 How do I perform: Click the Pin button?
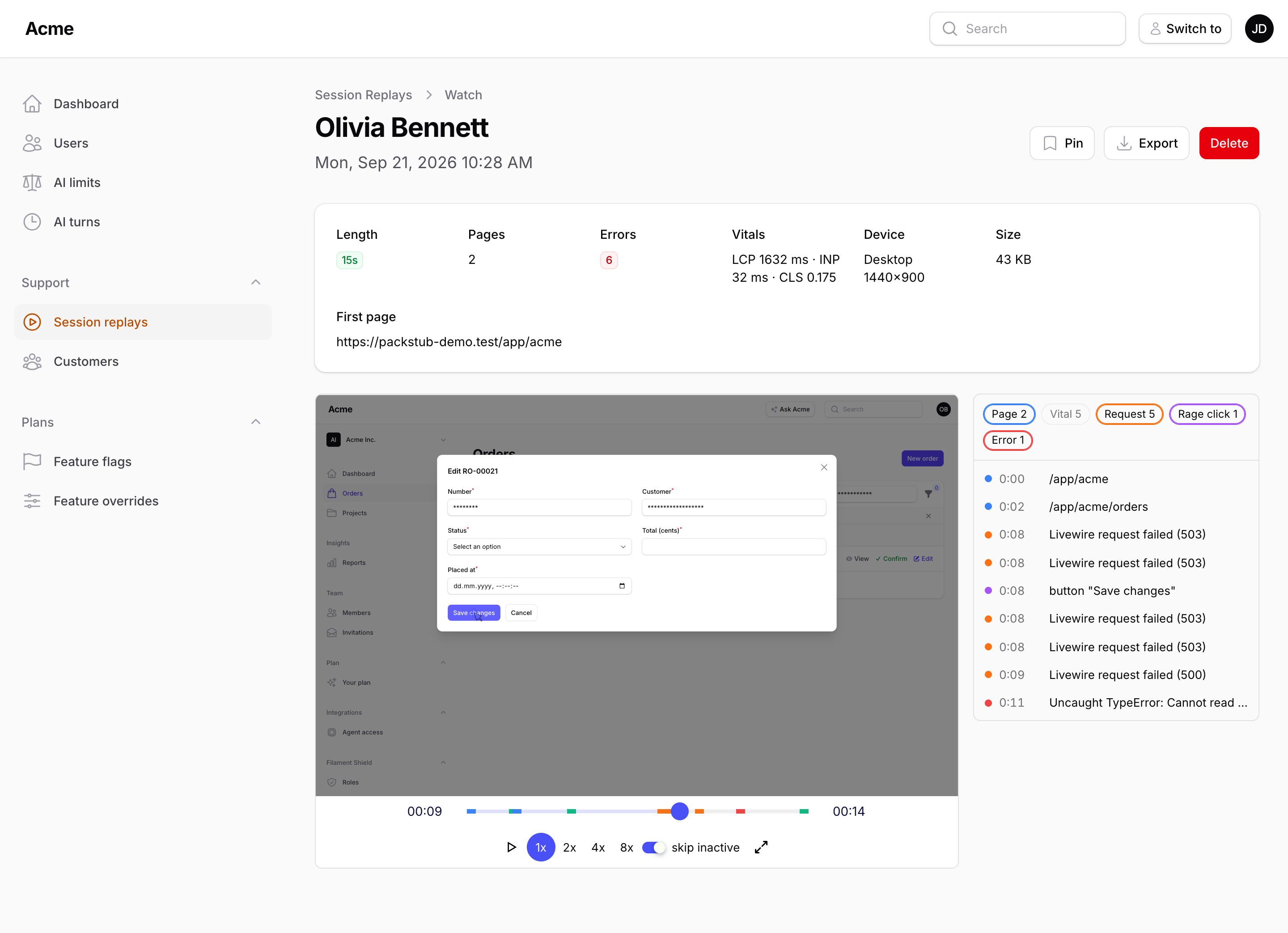1061,143
